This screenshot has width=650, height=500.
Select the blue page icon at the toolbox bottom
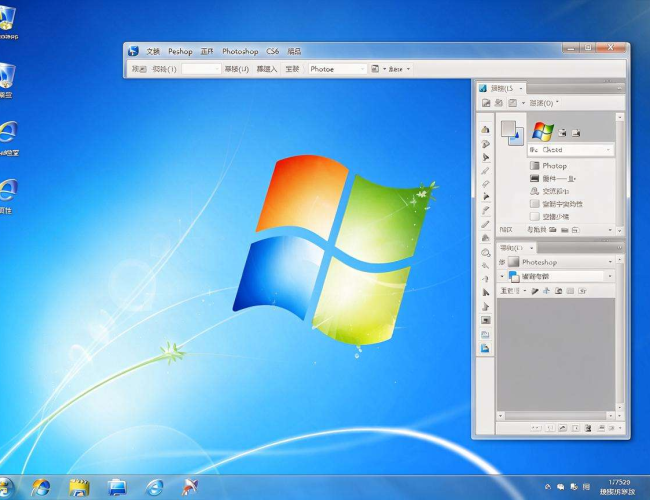[485, 348]
